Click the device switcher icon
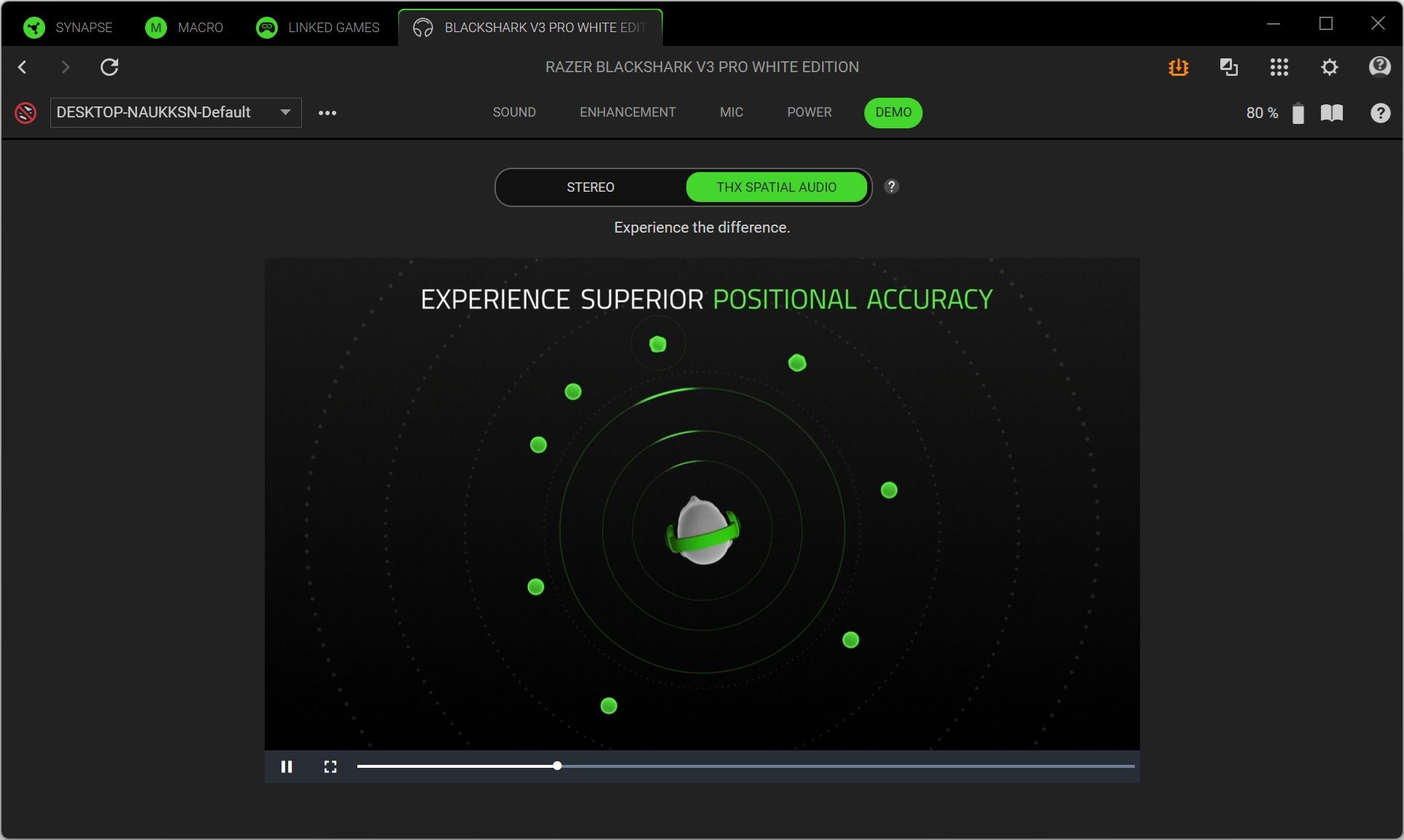The image size is (1404, 840). coord(1230,67)
